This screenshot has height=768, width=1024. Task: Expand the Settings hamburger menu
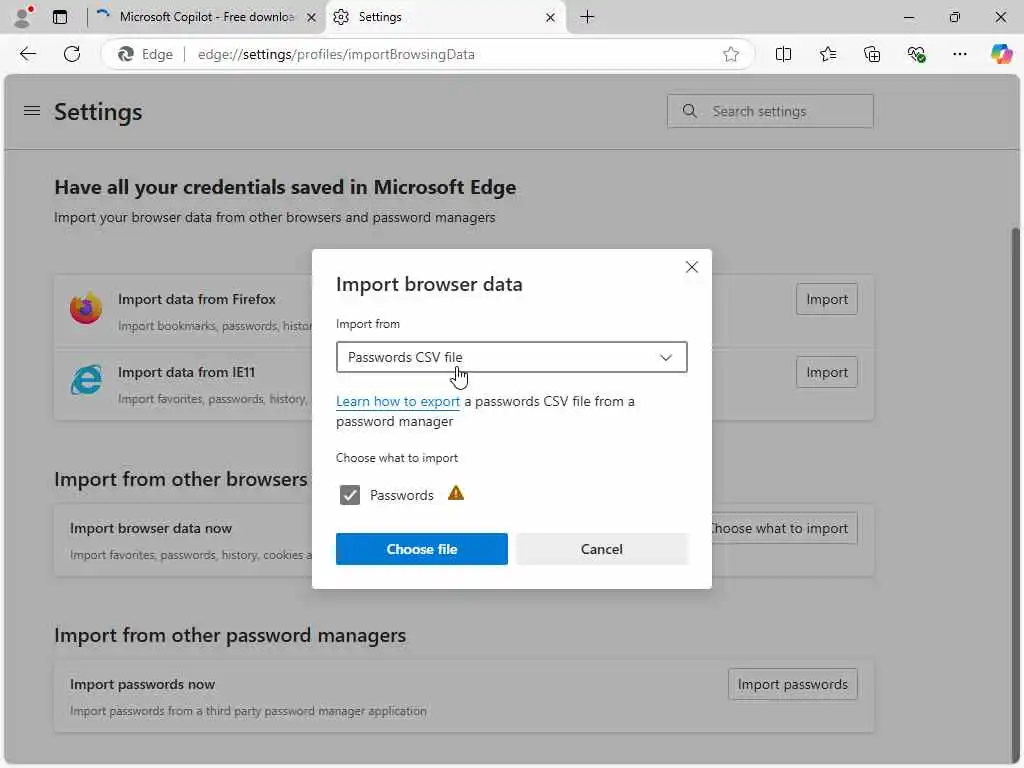[32, 111]
